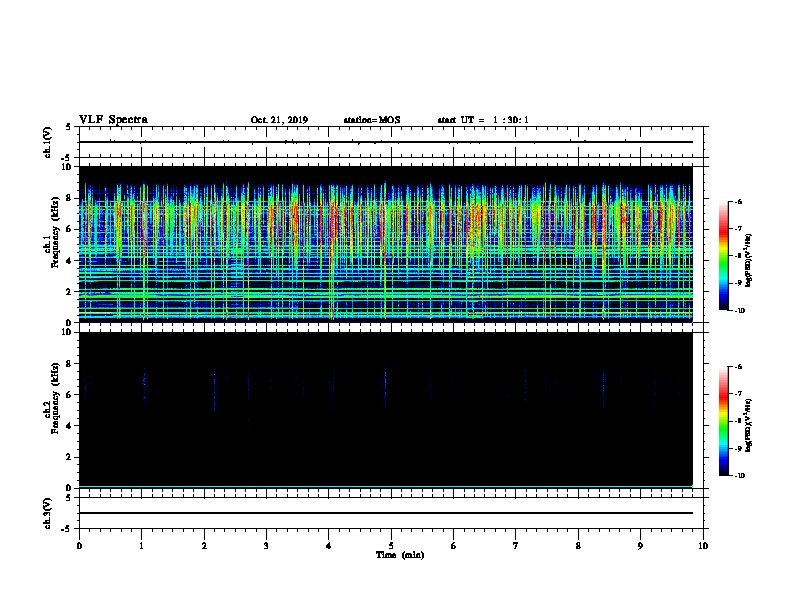
Task: Click the "2" tick on the time axis
Action: (x=204, y=545)
